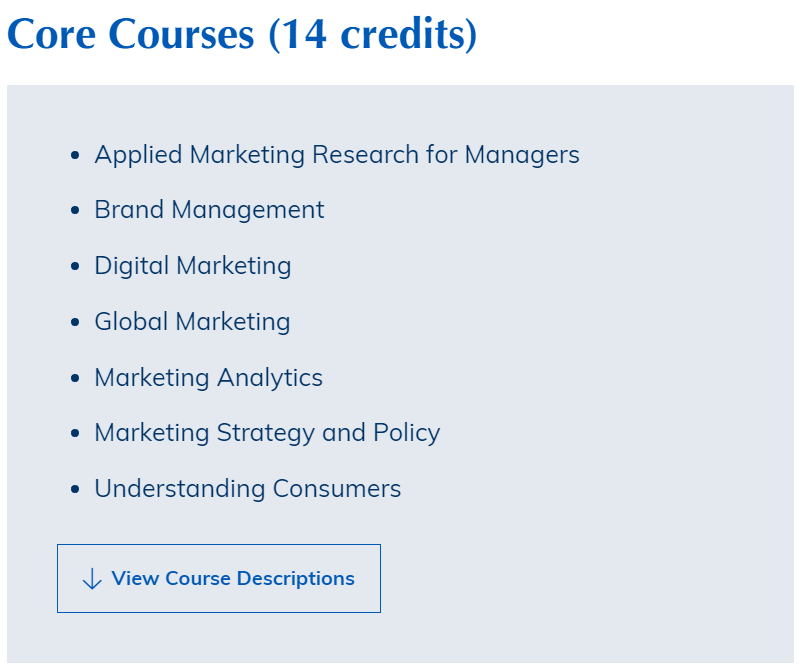The image size is (799, 664).
Task: Select Applied Marketing Research for Managers
Action: [336, 155]
